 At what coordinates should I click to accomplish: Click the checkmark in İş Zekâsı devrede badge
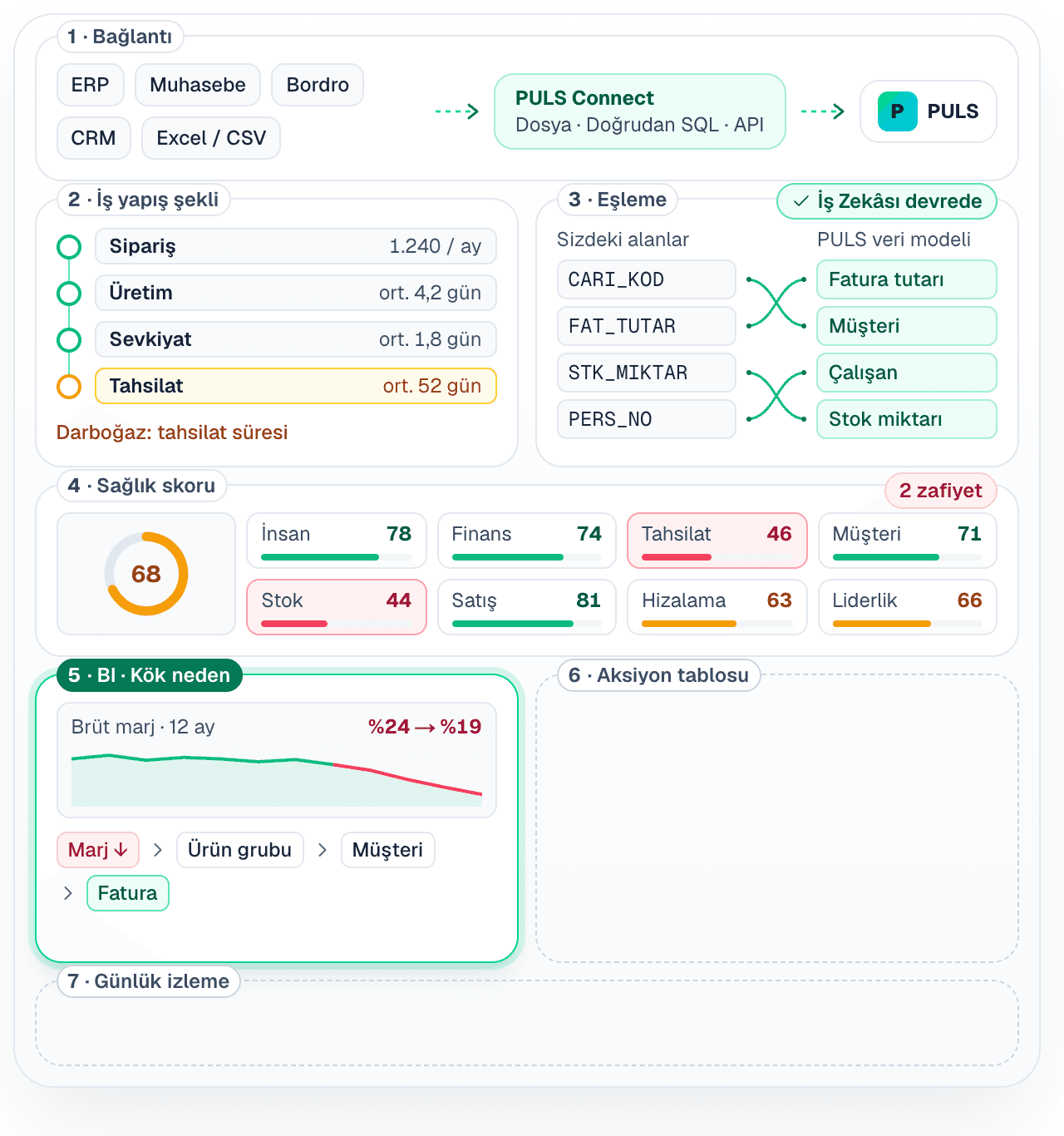click(x=801, y=201)
